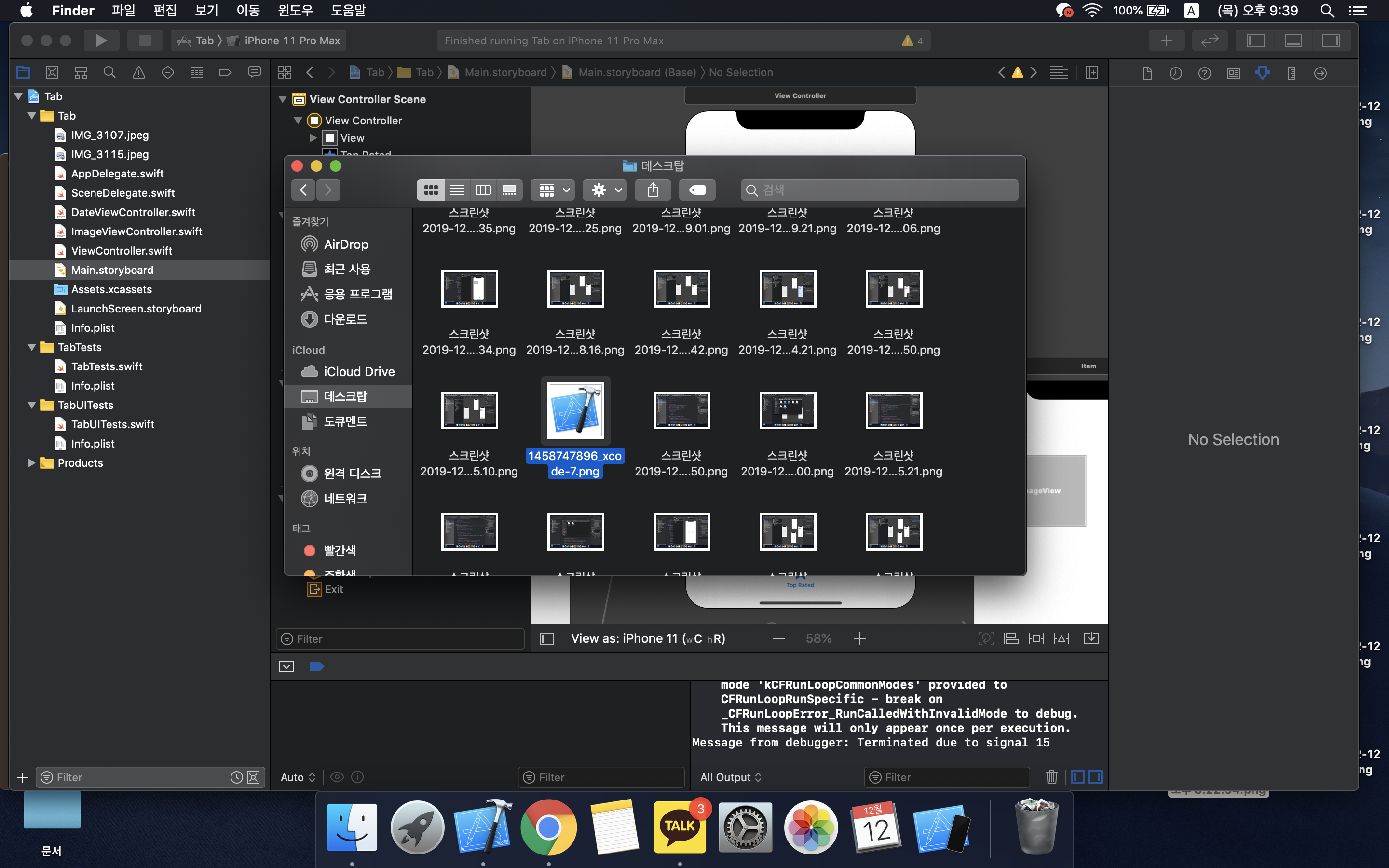This screenshot has height=868, width=1389.
Task: Clear console with the trash icon
Action: (x=1051, y=777)
